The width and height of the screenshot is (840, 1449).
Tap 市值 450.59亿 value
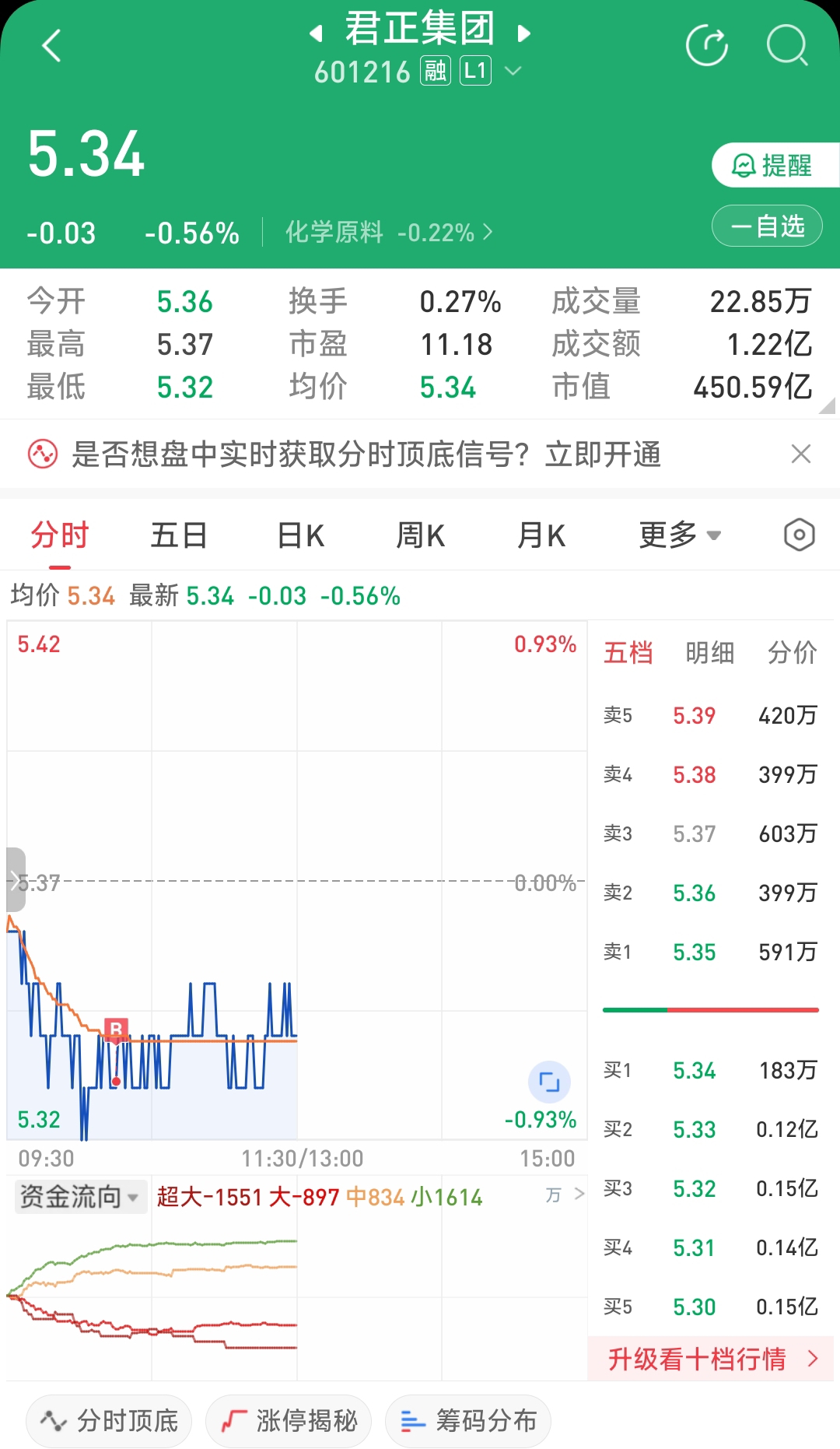coord(753,387)
